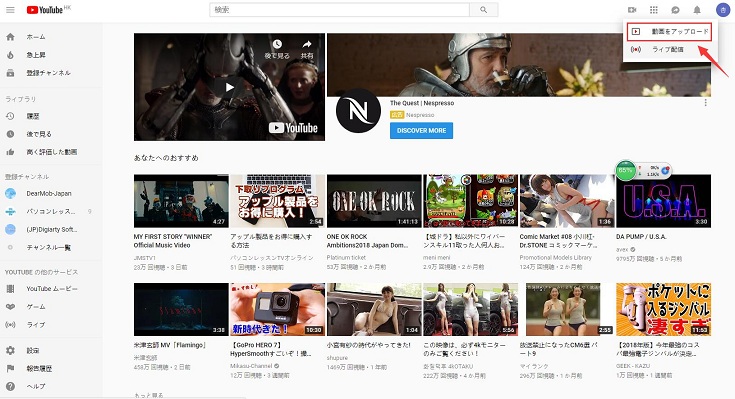Open Trending flame icon in sidebar
This screenshot has height=399, width=735.
pos(10,55)
